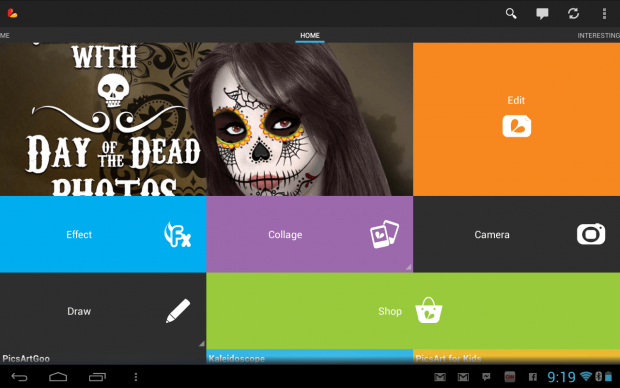Tap the battery status icon
620x388 pixels.
609,376
